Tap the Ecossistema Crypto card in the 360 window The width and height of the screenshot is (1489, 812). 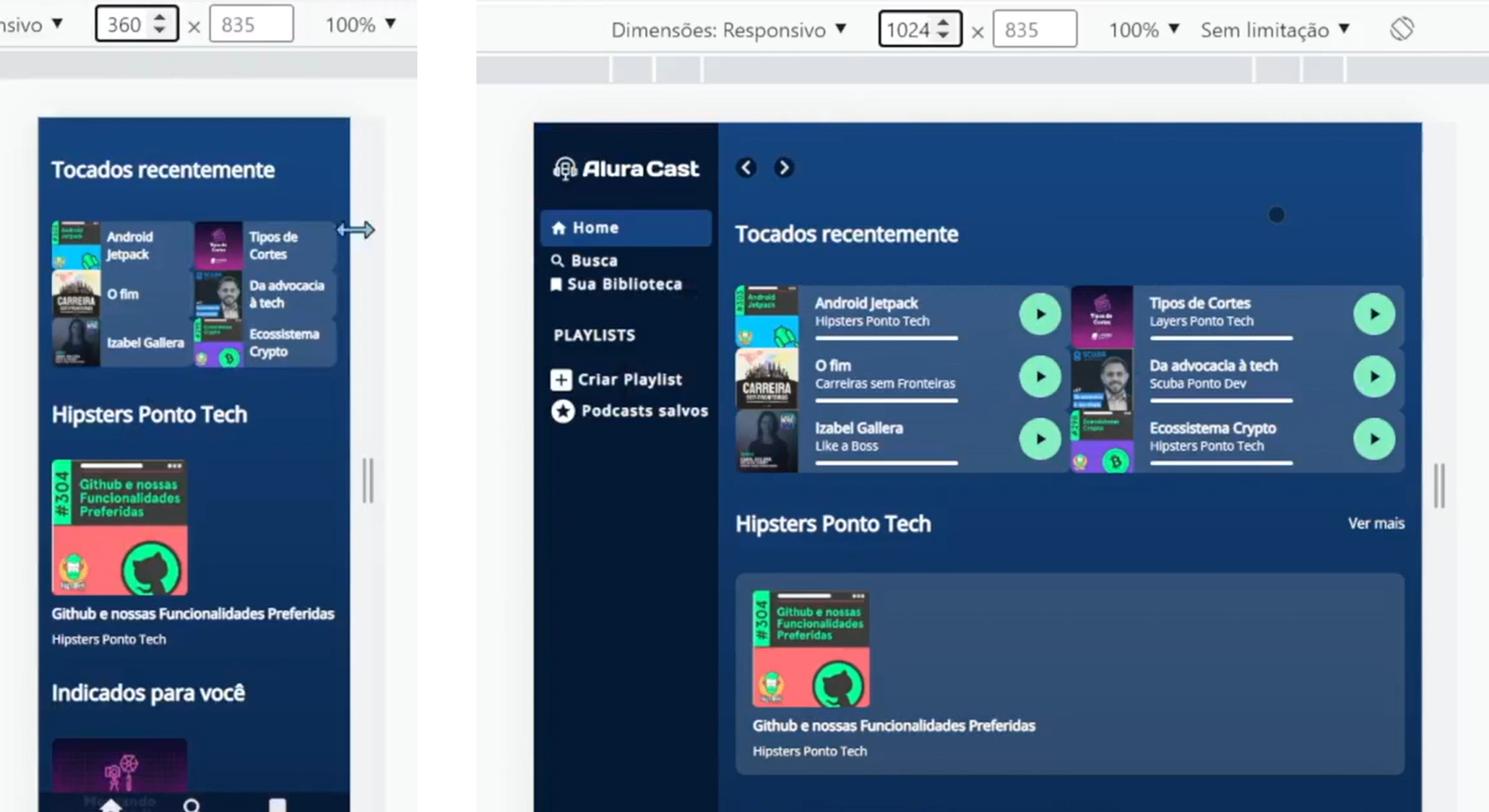(x=265, y=343)
